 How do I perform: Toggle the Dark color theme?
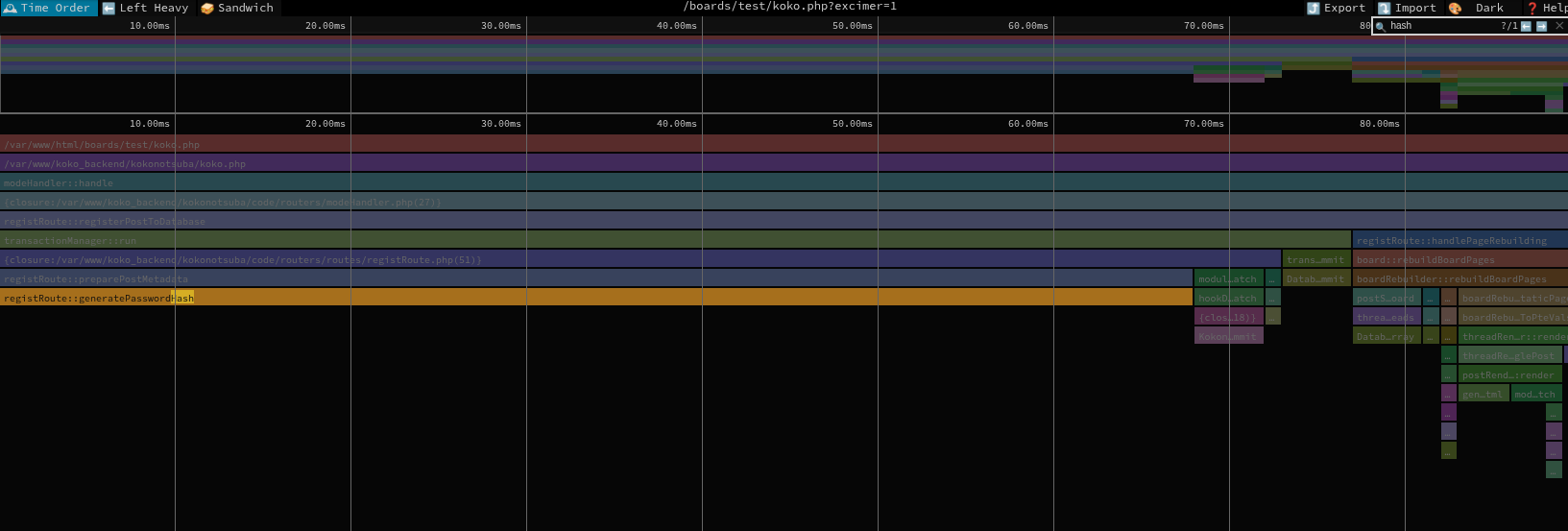click(x=1478, y=8)
